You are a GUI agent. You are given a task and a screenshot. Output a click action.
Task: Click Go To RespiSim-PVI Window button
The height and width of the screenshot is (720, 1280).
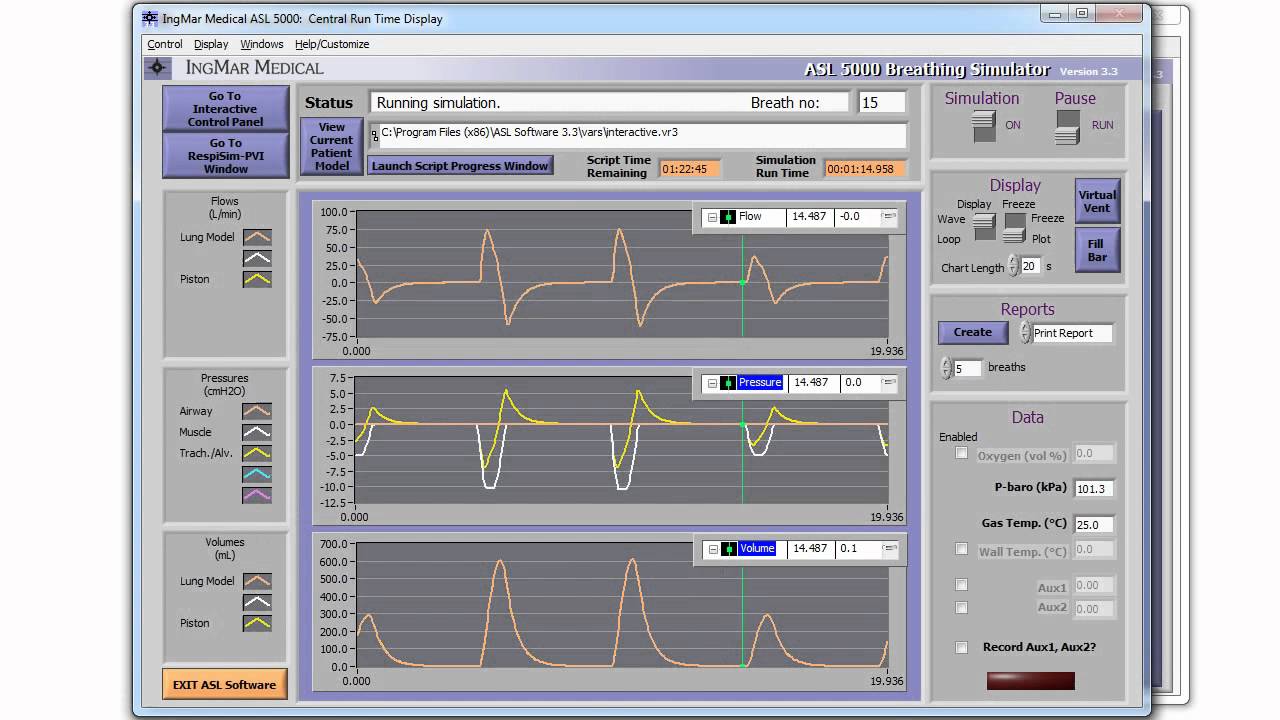tap(226, 156)
